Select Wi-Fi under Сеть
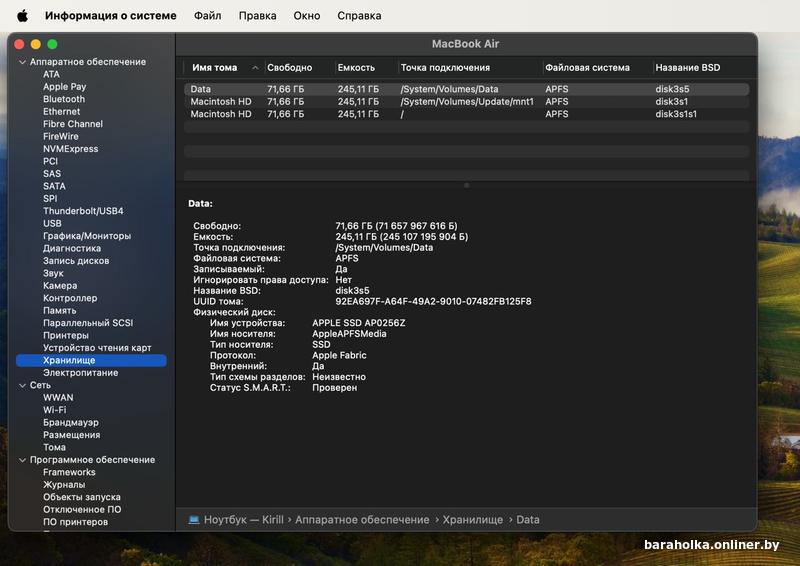The image size is (800, 566). pyautogui.click(x=55, y=410)
